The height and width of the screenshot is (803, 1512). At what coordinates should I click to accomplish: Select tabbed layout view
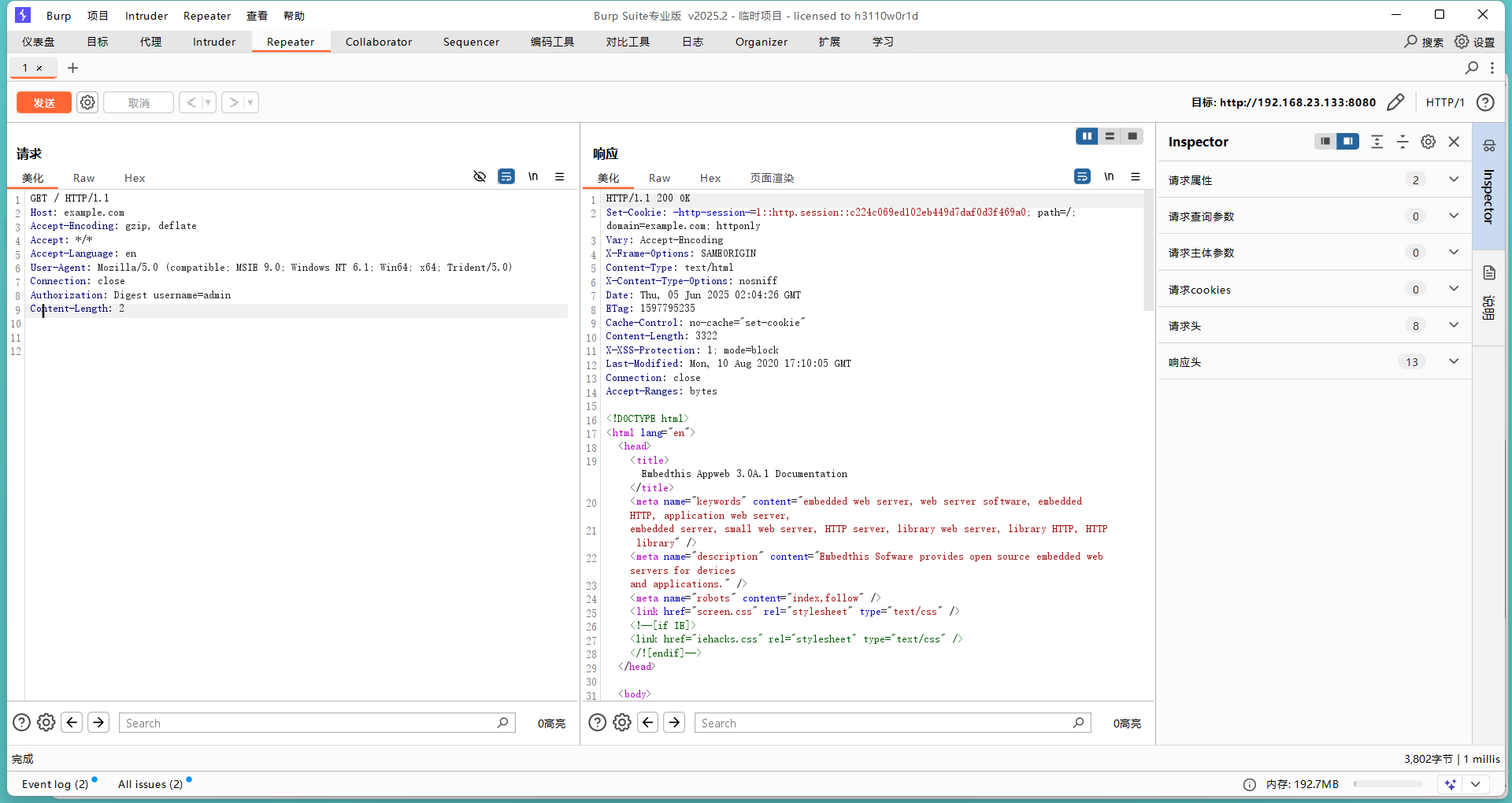coord(1132,136)
